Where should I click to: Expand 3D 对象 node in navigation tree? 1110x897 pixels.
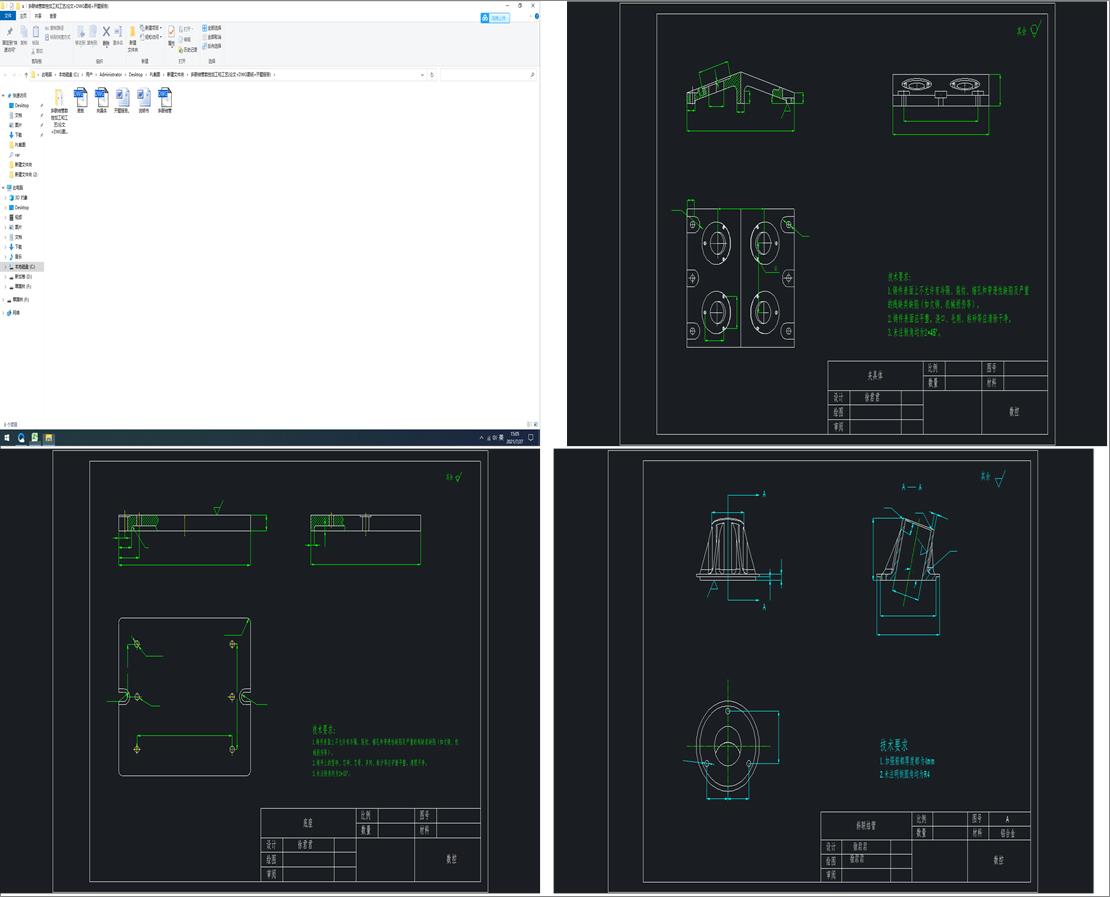coord(6,198)
